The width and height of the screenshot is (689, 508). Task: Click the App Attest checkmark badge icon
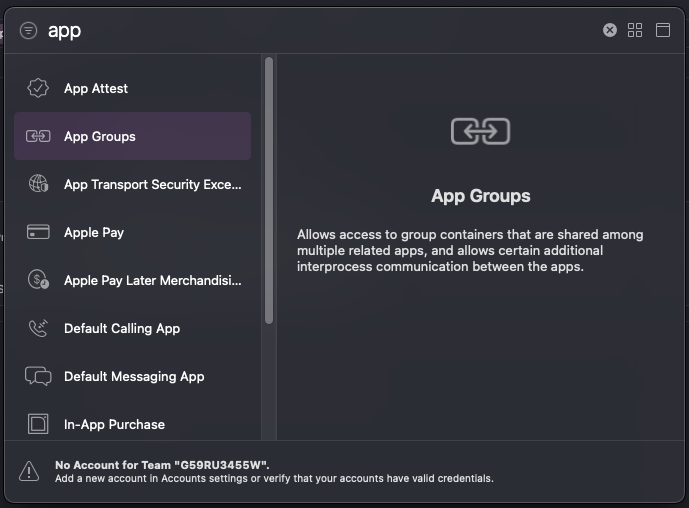coord(38,88)
